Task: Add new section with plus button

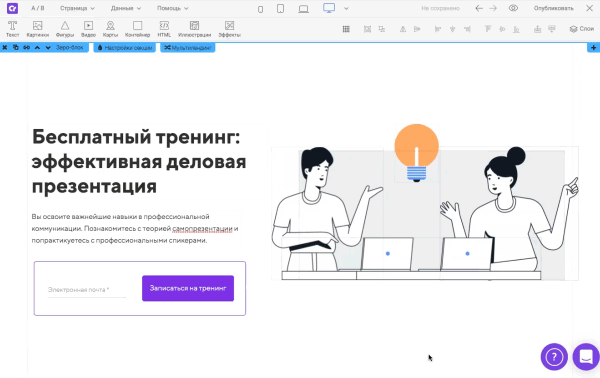Action: 593,47
